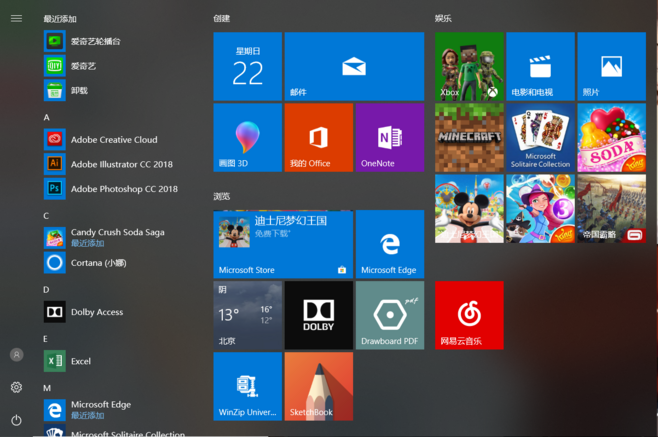658x437 pixels.
Task: Launch Dolby Access from app list
Action: pyautogui.click(x=113, y=312)
